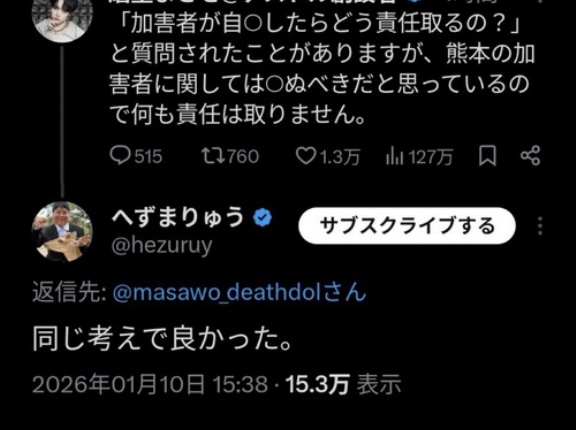576x430 pixels.
Task: Select the reply text 同じ考えで良かった。
Action: [x=162, y=339]
